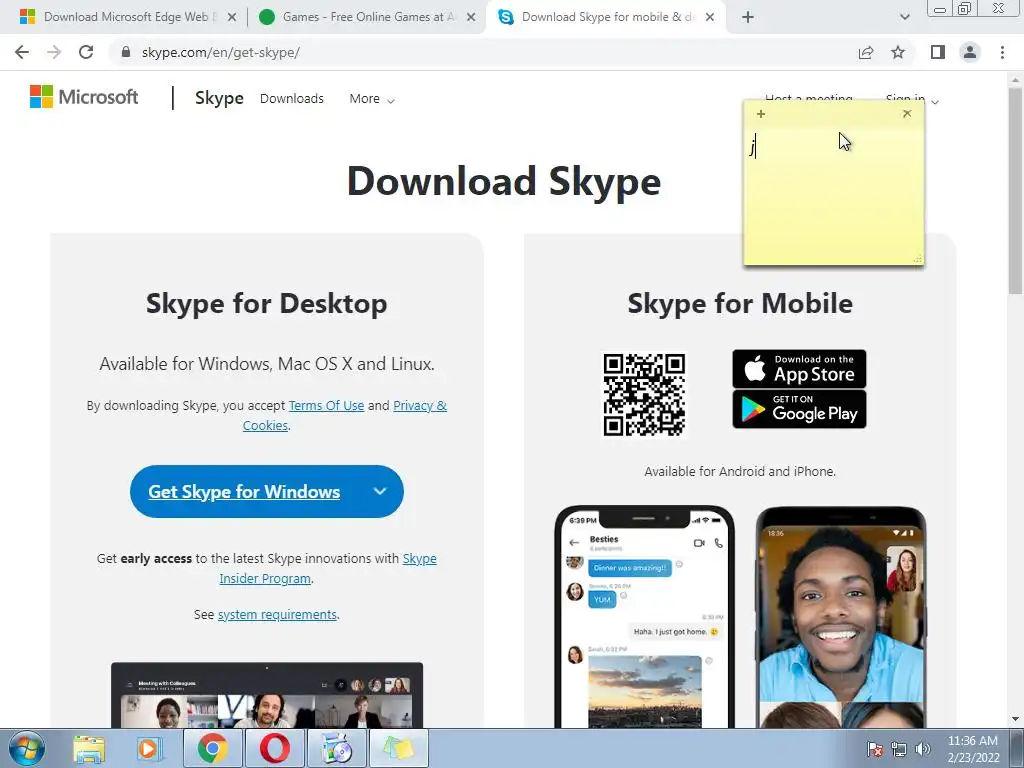
Task: Bookmark this page with star icon
Action: (898, 52)
